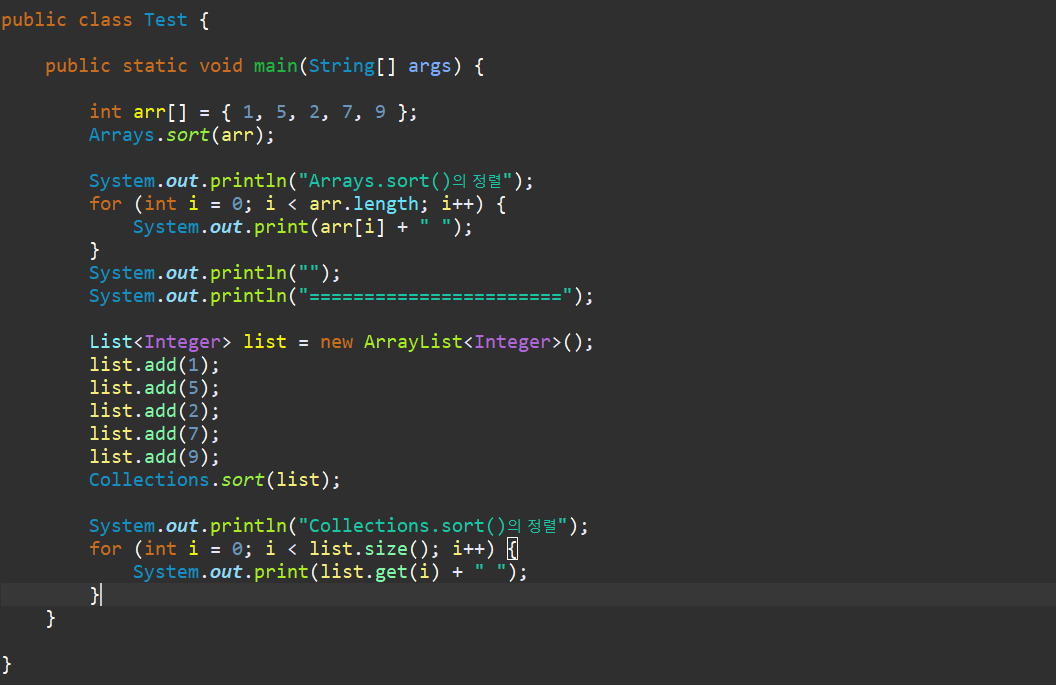
Task: Click the final closing brace of class Test
Action: (7, 665)
